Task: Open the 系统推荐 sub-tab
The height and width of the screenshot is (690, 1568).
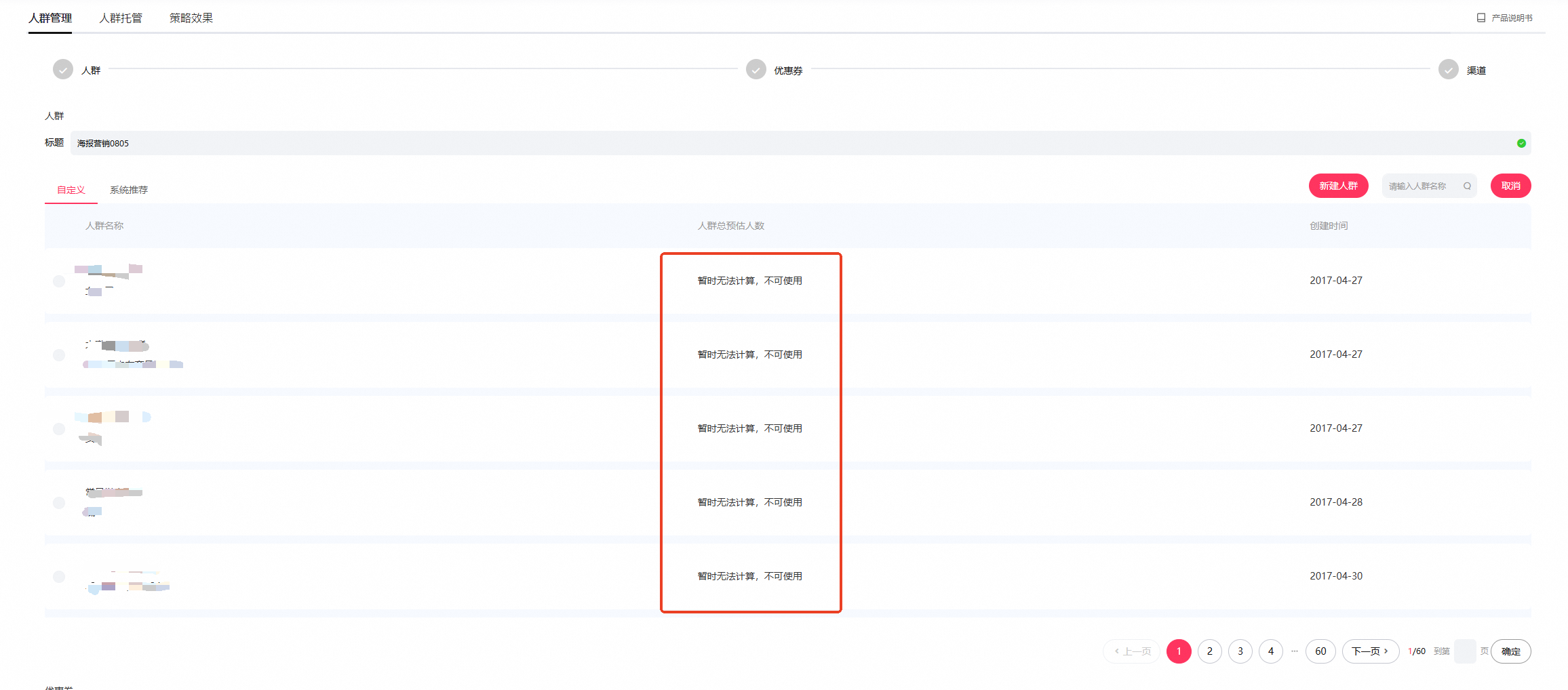Action: click(x=129, y=190)
